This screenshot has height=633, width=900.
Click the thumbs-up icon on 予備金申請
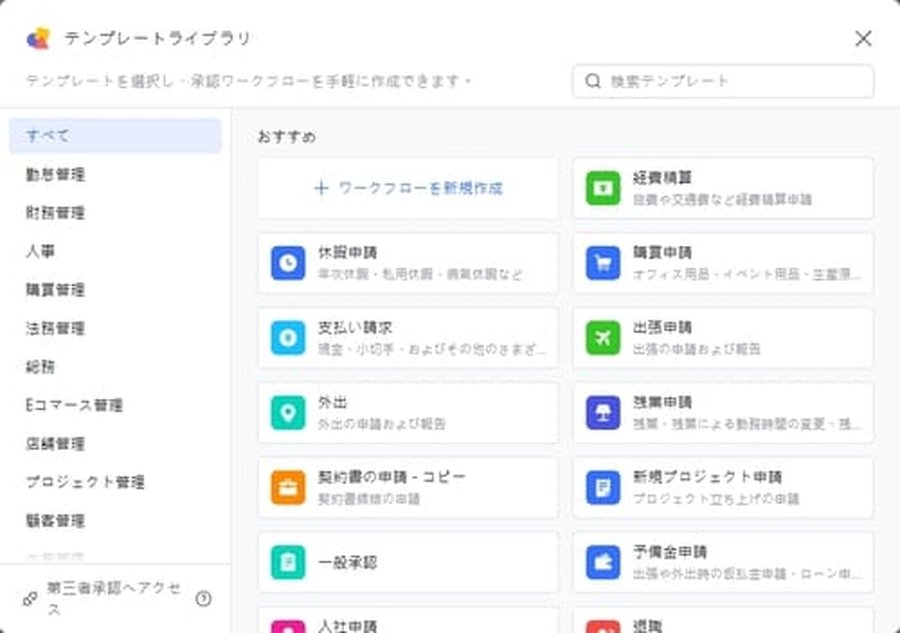601,562
